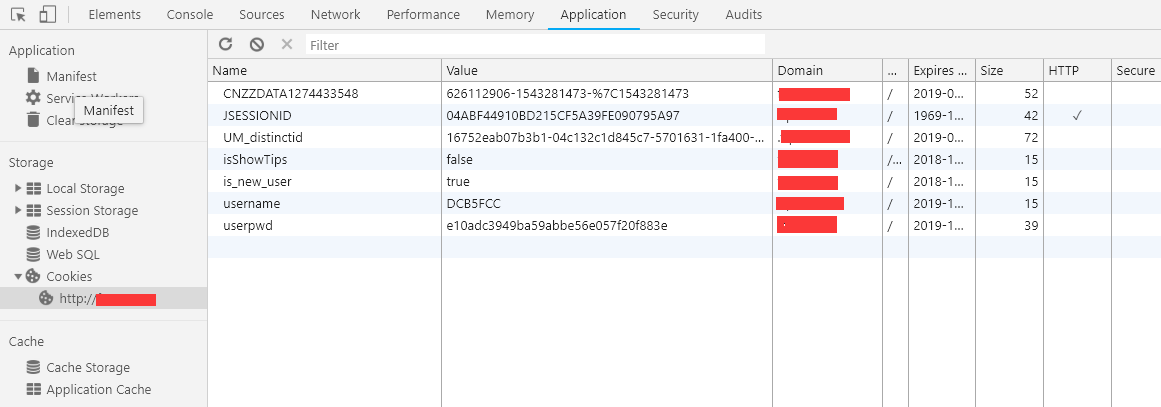Click the delete selected cookie X icon
The height and width of the screenshot is (407, 1161).
point(286,45)
